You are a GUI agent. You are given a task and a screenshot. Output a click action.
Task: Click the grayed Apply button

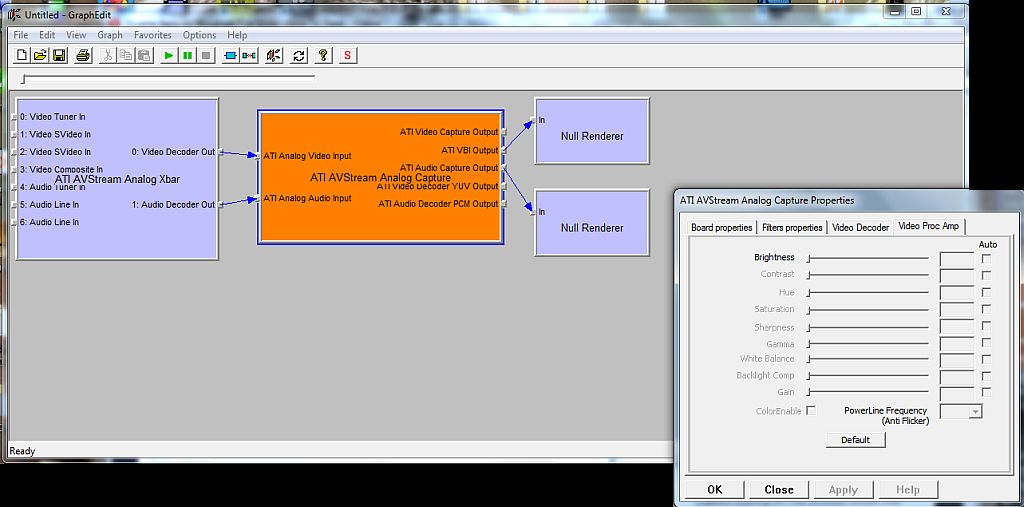[843, 489]
